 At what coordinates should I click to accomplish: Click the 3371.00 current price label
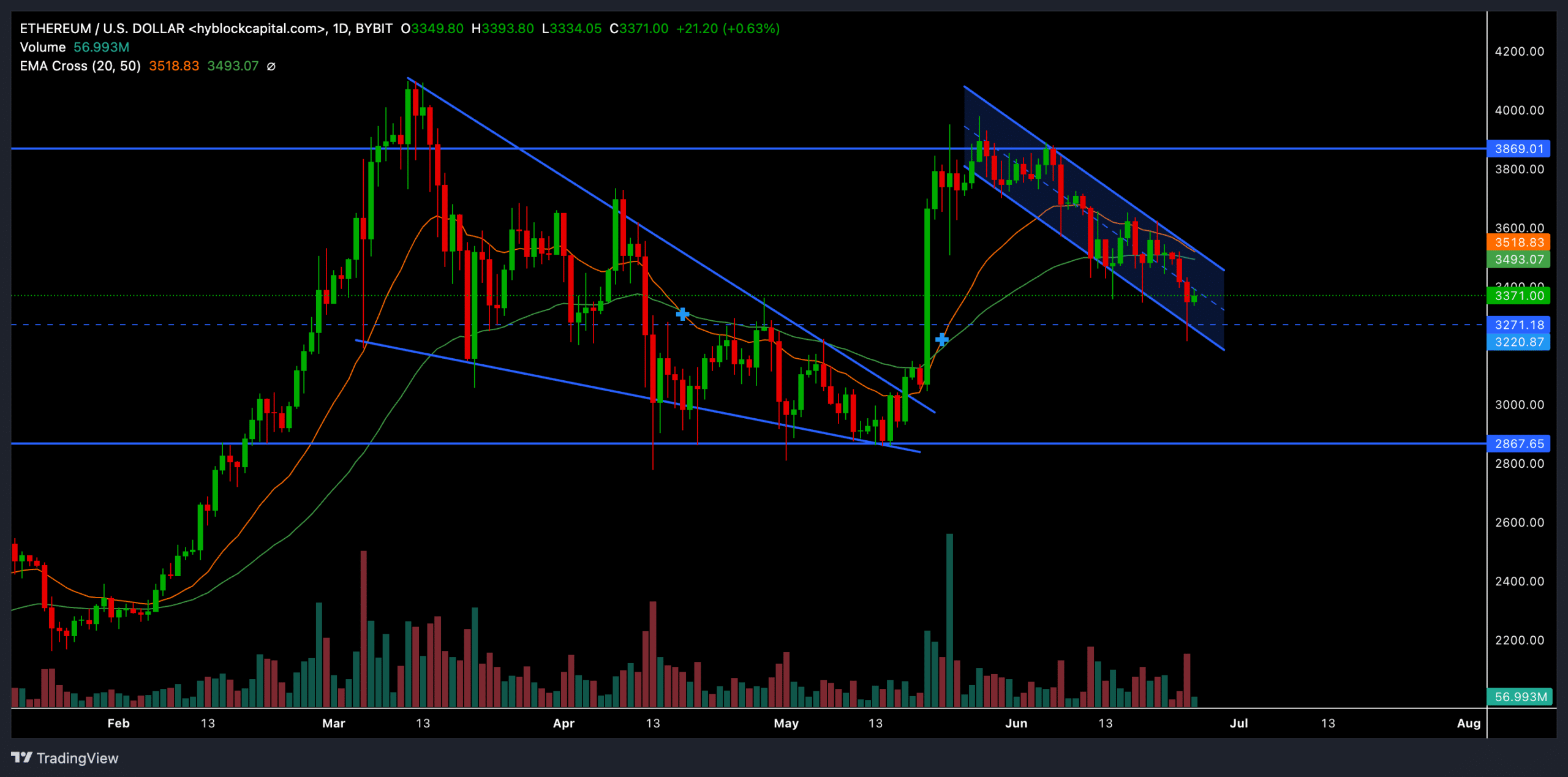pyautogui.click(x=1518, y=296)
